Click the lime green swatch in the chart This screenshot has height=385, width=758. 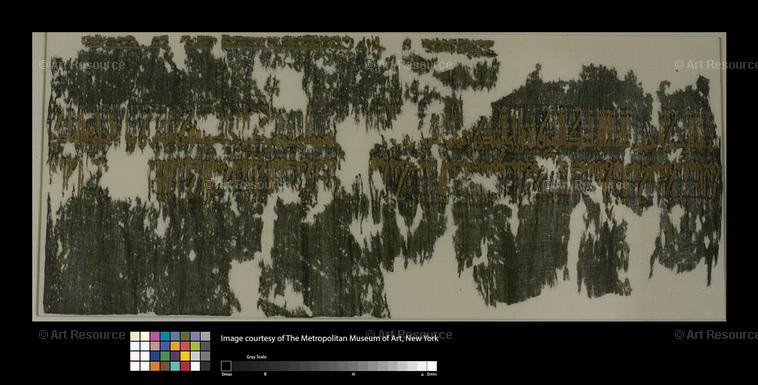(x=195, y=346)
